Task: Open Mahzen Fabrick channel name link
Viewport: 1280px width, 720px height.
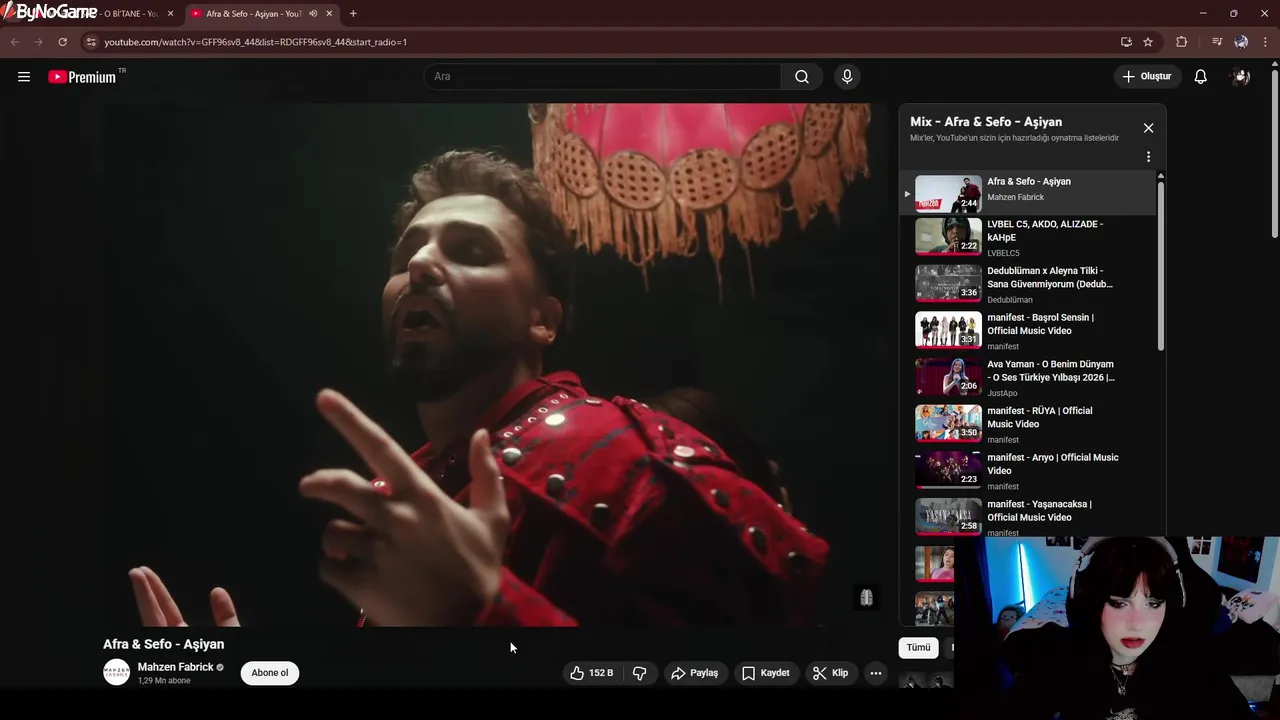Action: tap(175, 667)
